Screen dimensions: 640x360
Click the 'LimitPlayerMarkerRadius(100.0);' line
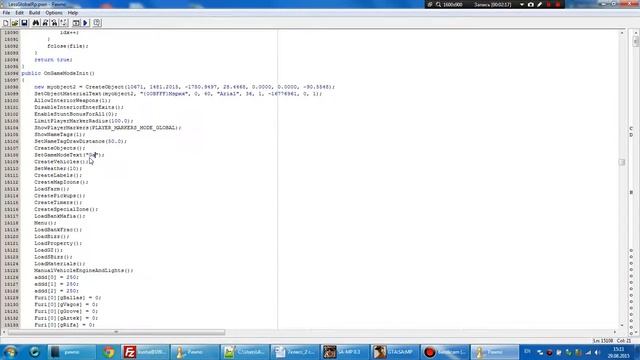(x=84, y=121)
